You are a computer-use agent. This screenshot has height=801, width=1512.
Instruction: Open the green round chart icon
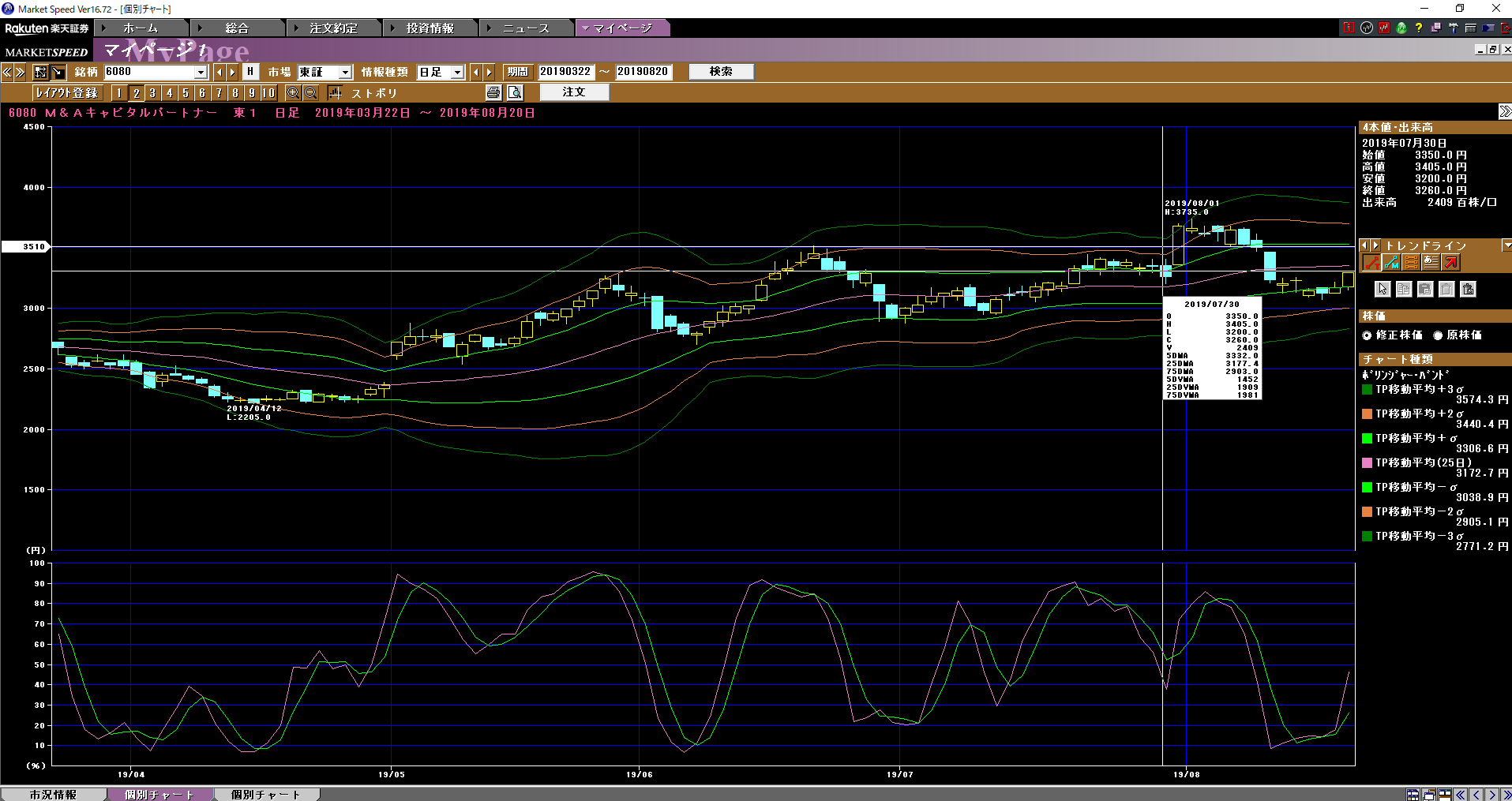[x=1401, y=28]
